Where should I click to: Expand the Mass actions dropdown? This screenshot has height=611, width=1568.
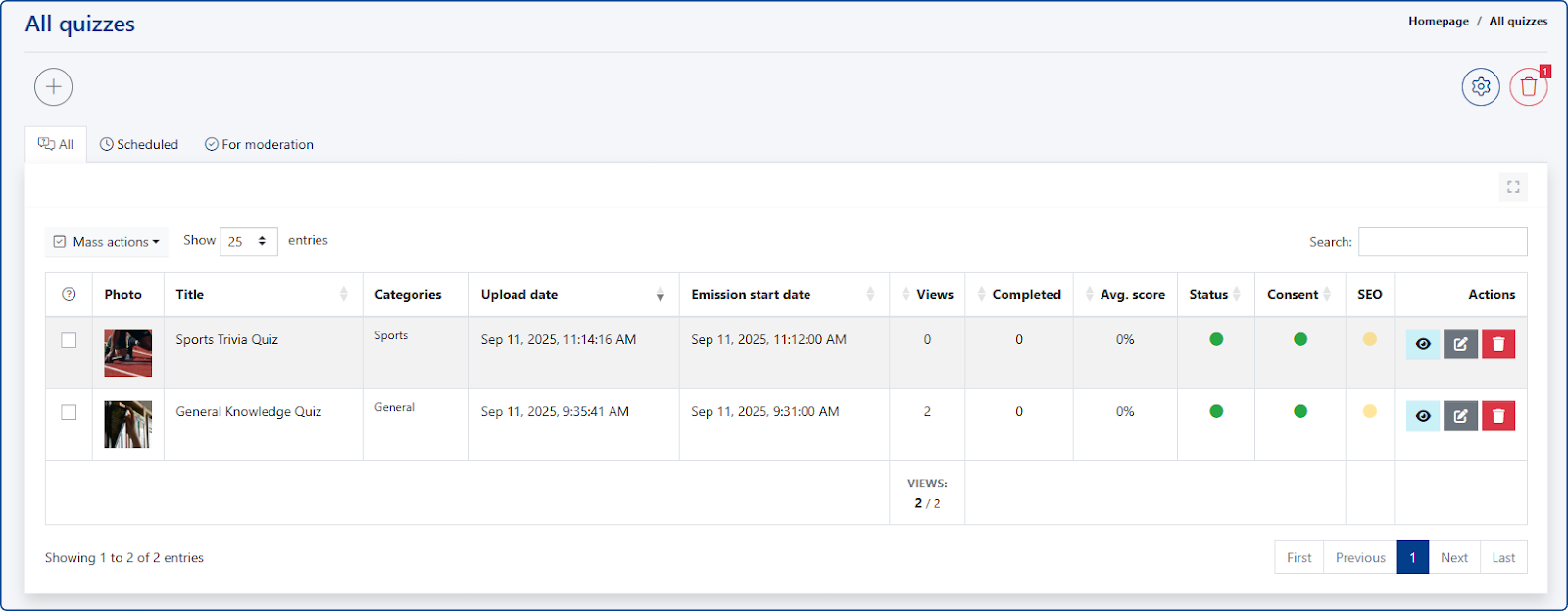tap(107, 242)
